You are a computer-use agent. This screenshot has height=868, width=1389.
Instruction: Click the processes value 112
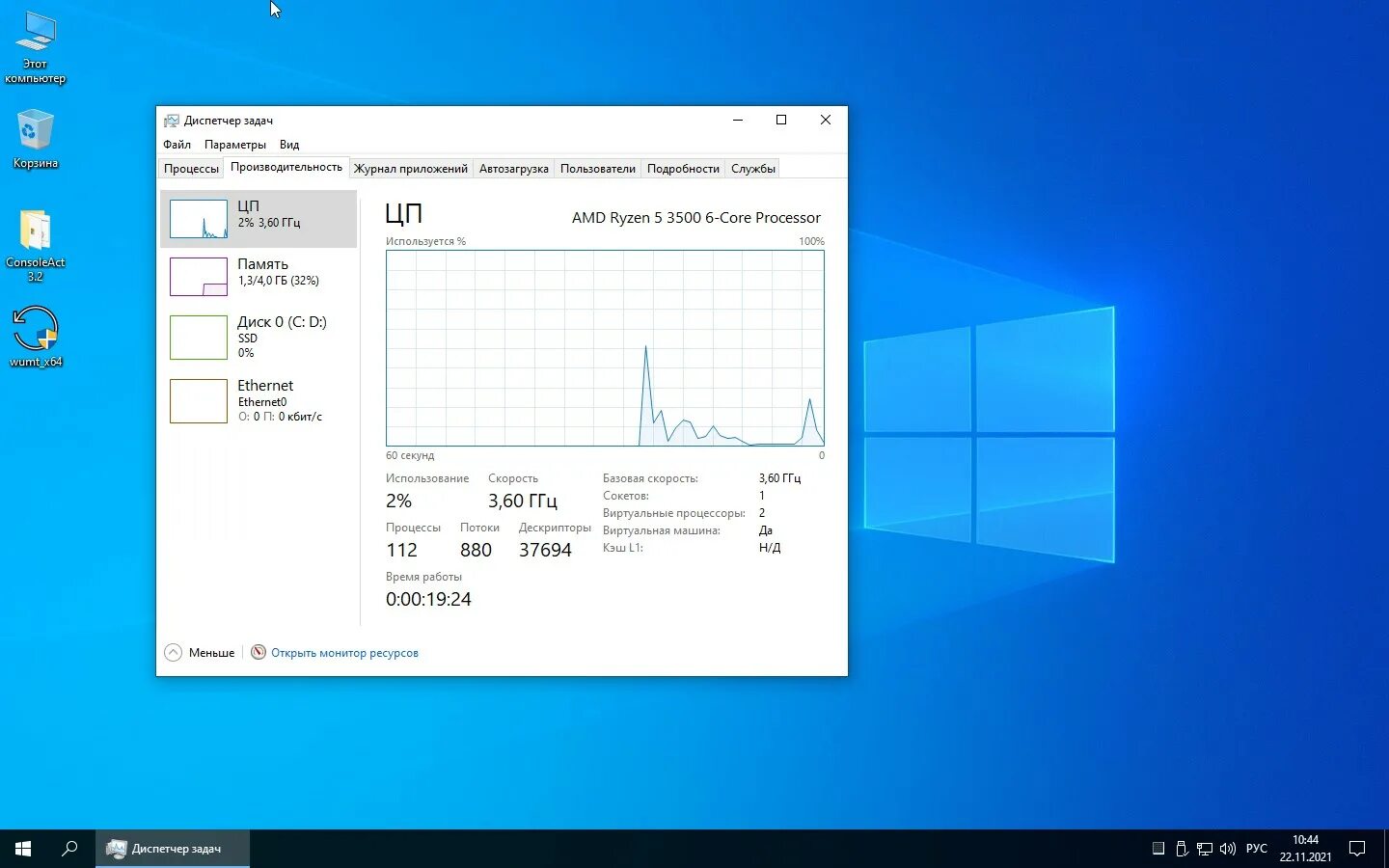401,550
